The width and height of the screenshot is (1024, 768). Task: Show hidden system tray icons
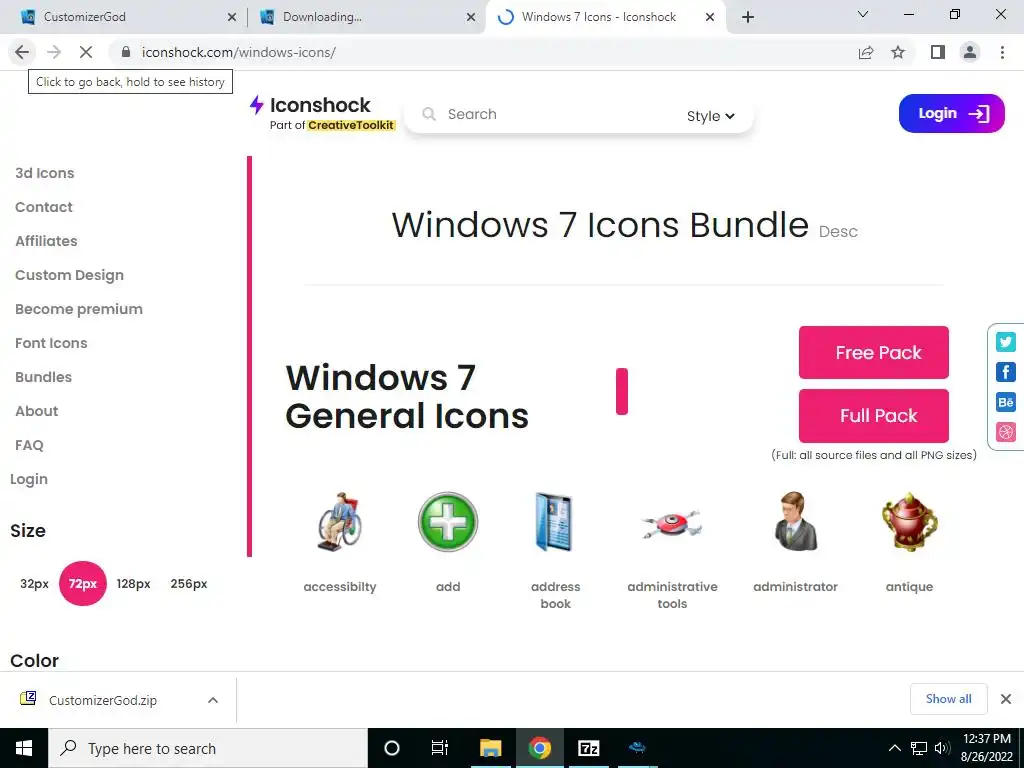pyautogui.click(x=895, y=748)
